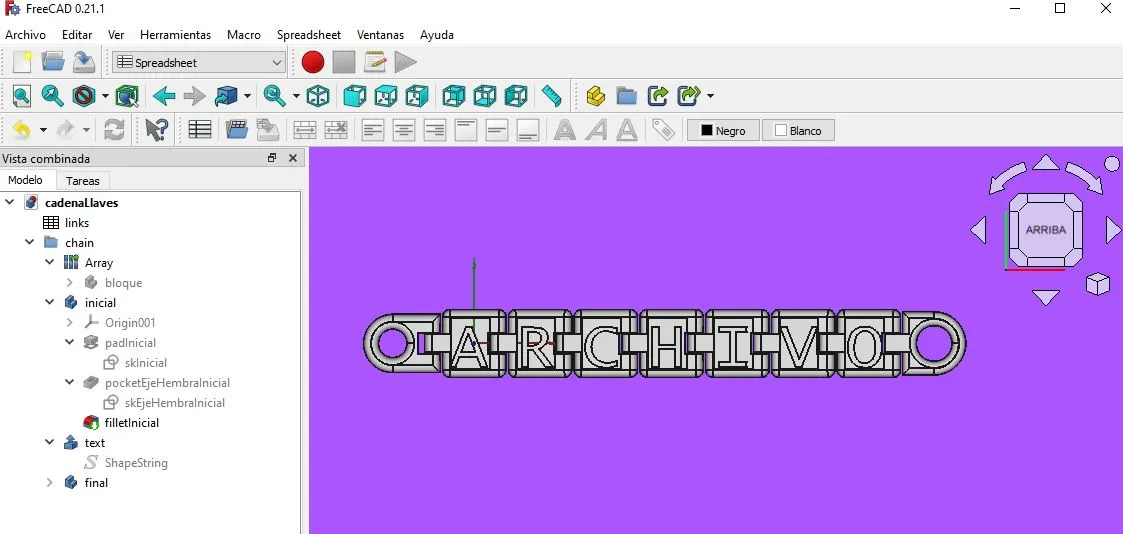The image size is (1123, 534).
Task: Open the Editar menu
Action: (x=77, y=34)
